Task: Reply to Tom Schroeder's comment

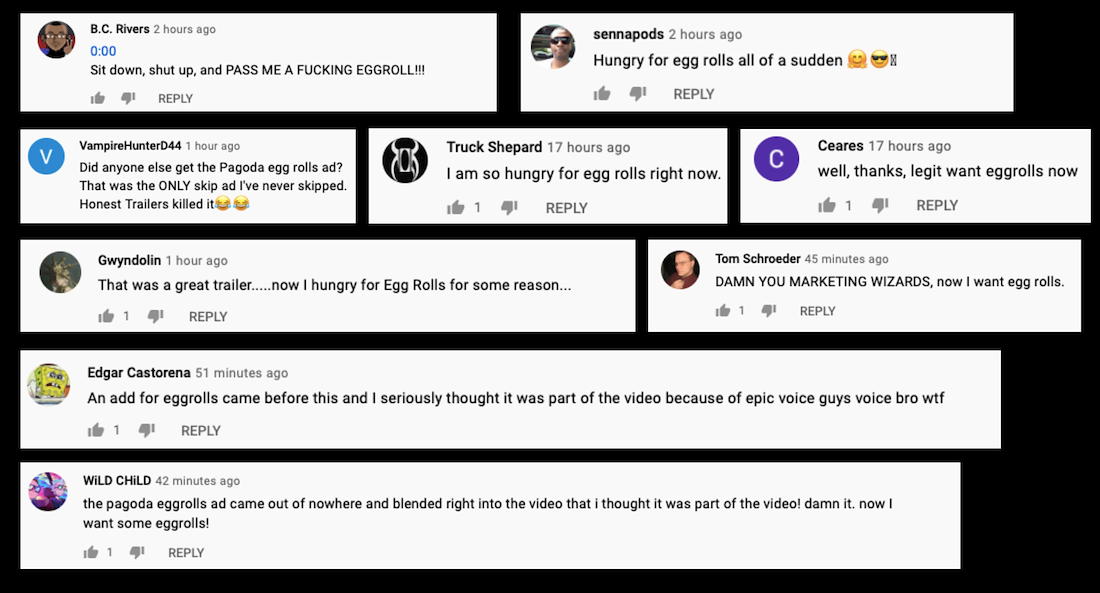Action: click(x=817, y=311)
